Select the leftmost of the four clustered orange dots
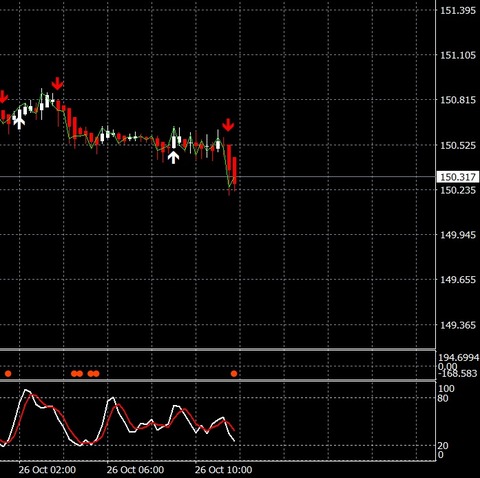Screen dimensions: 480x478 (x=74, y=374)
